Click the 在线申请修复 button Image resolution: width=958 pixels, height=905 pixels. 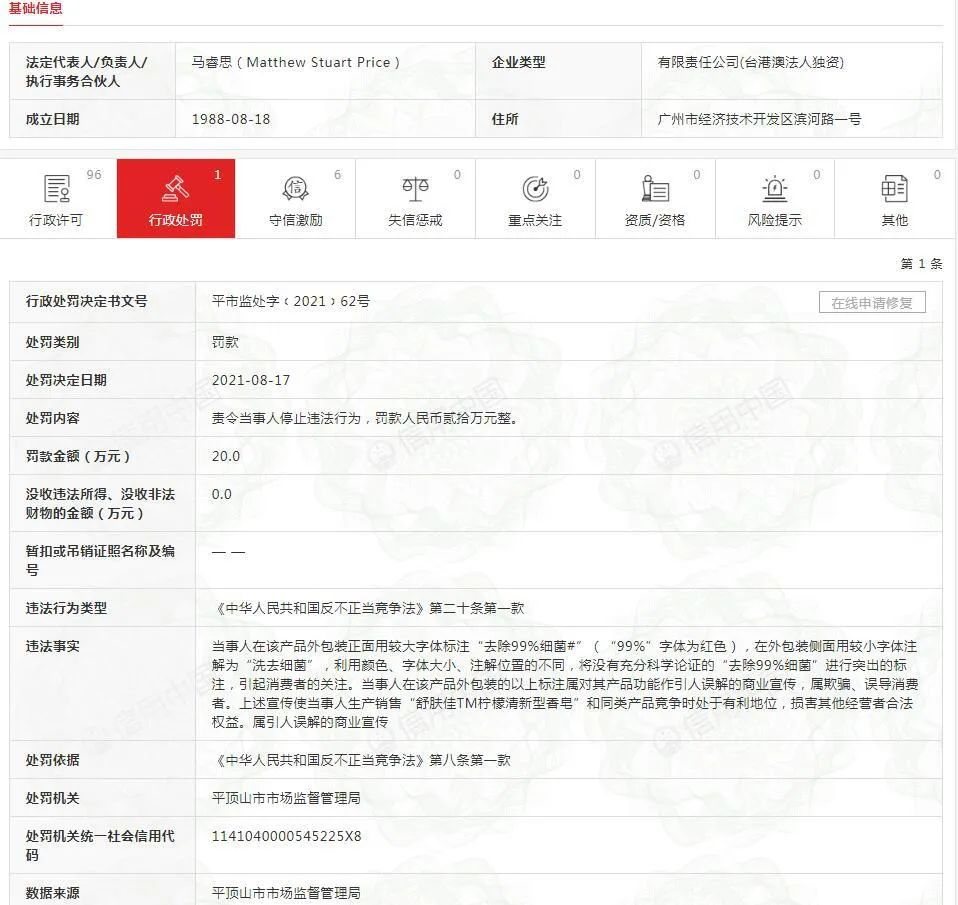click(x=873, y=302)
